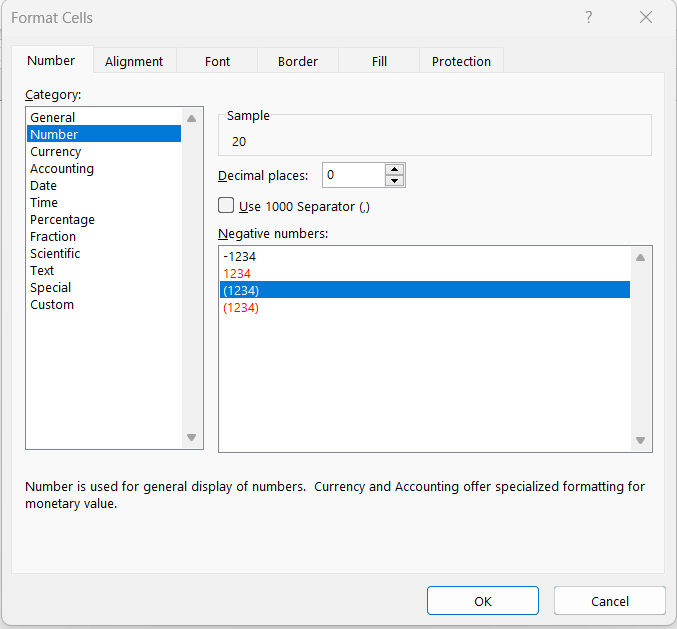The image size is (677, 629).
Task: Pick the Special category
Action: coord(104,288)
